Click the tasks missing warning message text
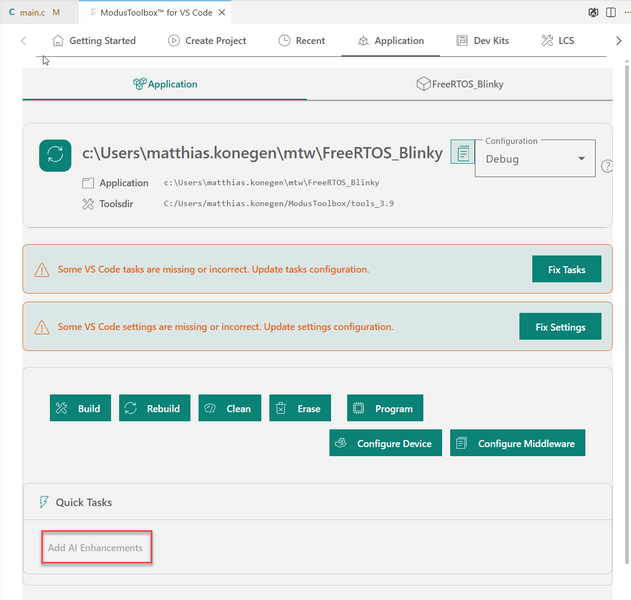The height and width of the screenshot is (600, 631). pyautogui.click(x=213, y=269)
